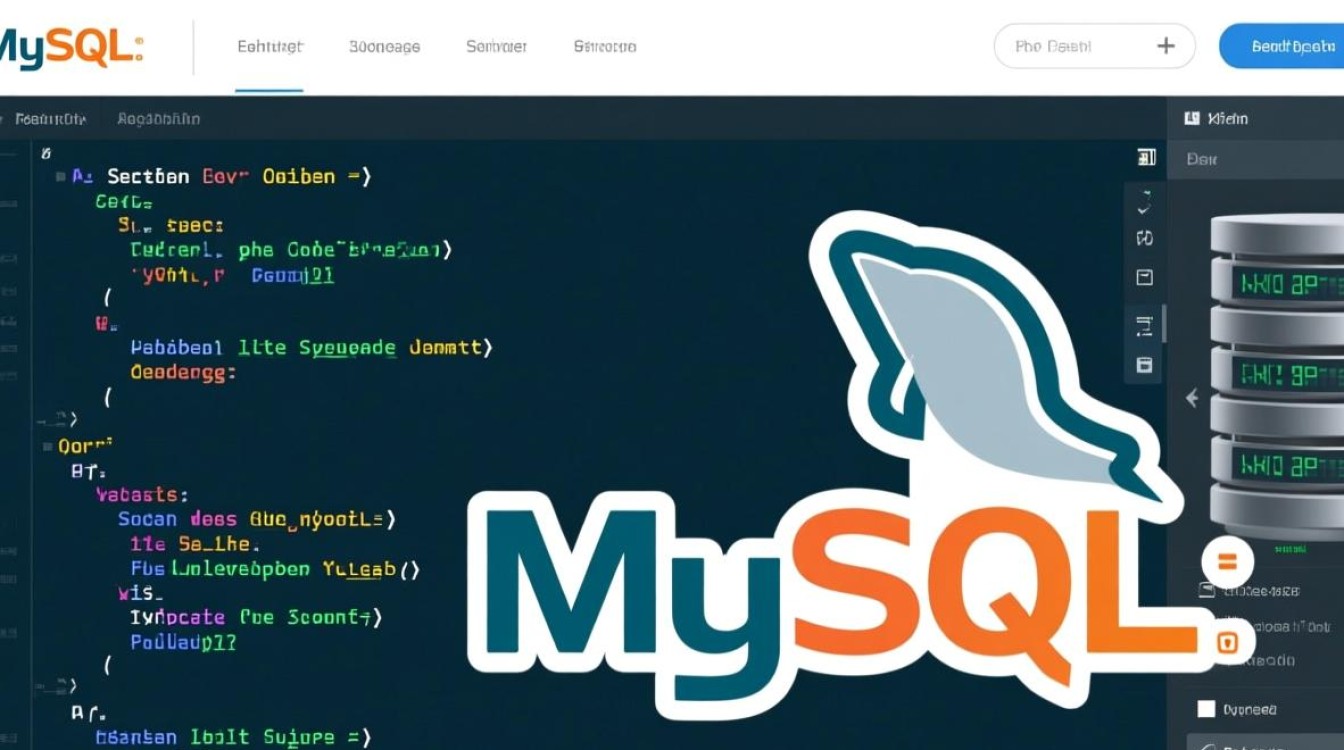Collapse the database panel using the left chevron
This screenshot has width=1344, height=750.
pyautogui.click(x=1191, y=398)
